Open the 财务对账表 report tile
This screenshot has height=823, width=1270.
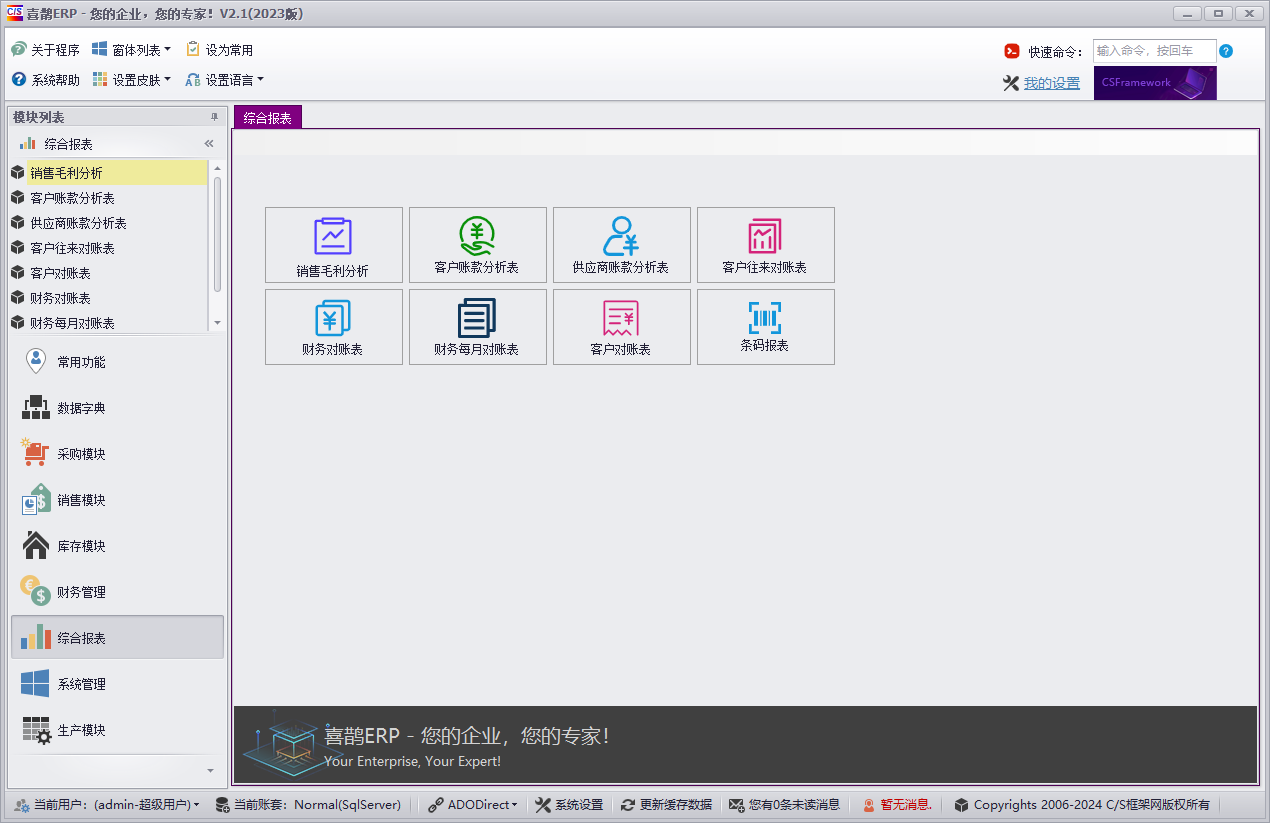[x=333, y=327]
